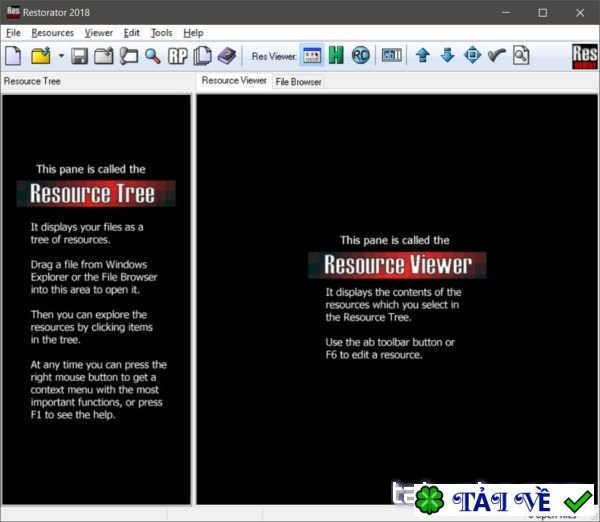Click the Open file folder icon
Viewport: 600px width, 522px height.
[41, 56]
